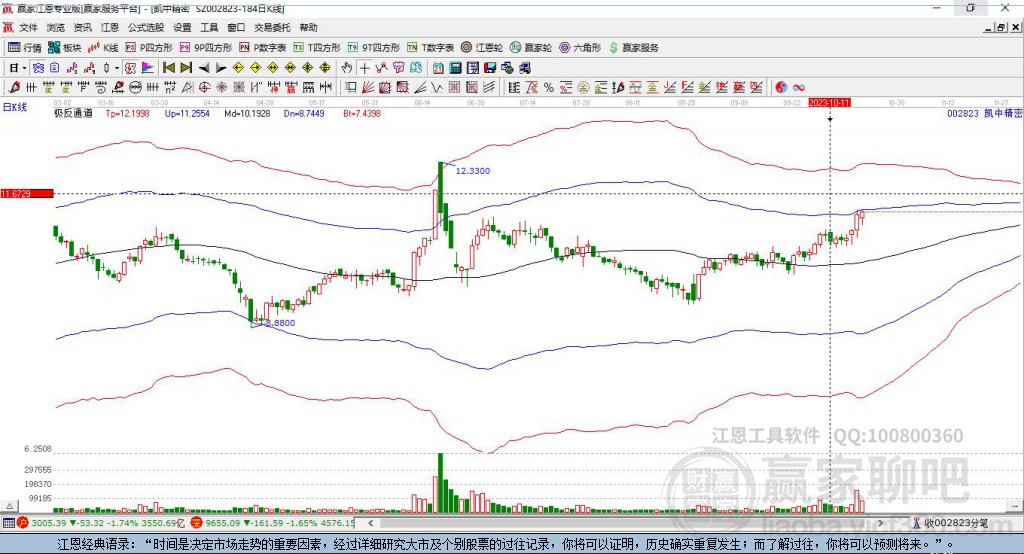Open the 窗口 menu
The height and width of the screenshot is (554, 1024).
coord(236,27)
